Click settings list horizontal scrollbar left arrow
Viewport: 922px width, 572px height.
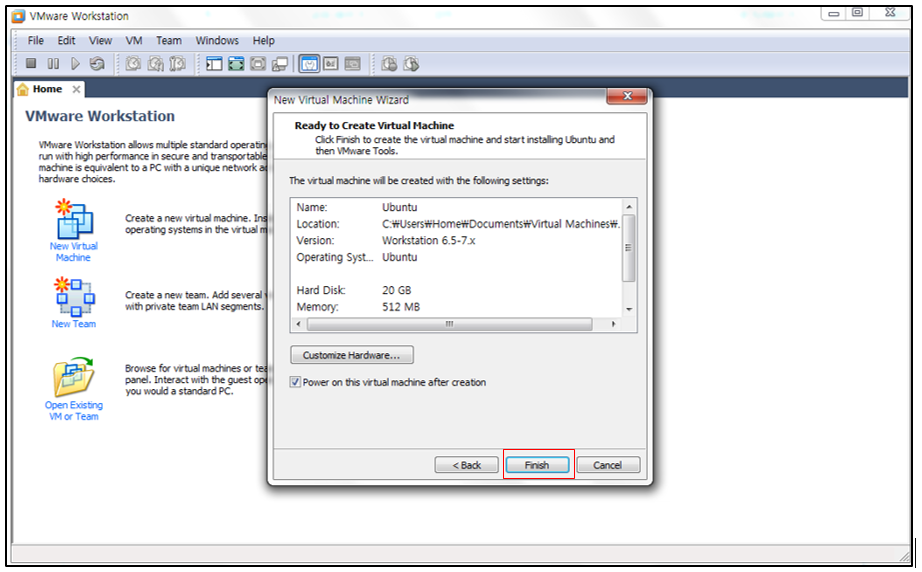(x=299, y=324)
